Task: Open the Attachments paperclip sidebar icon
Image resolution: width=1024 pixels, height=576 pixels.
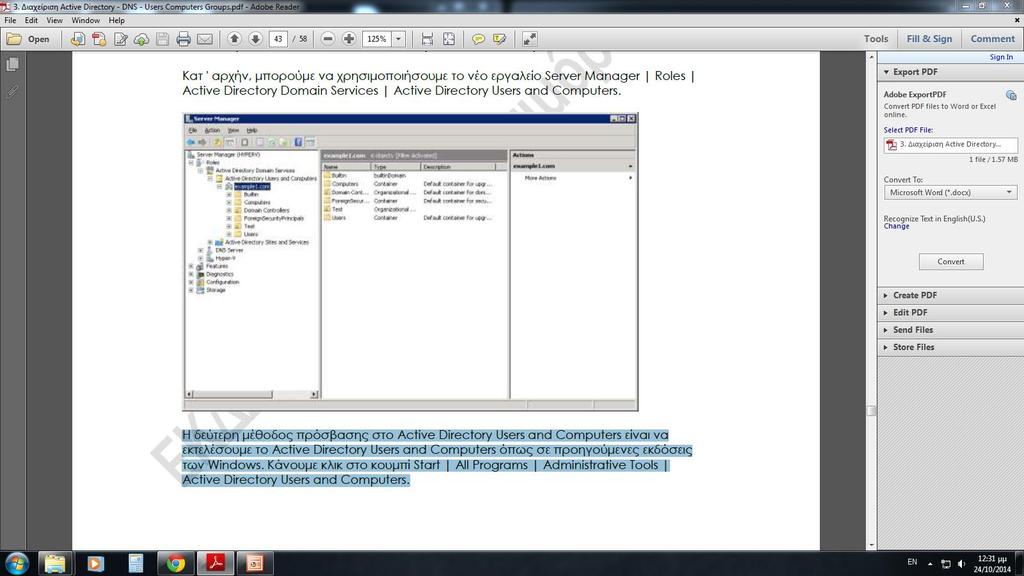Action: coord(12,91)
